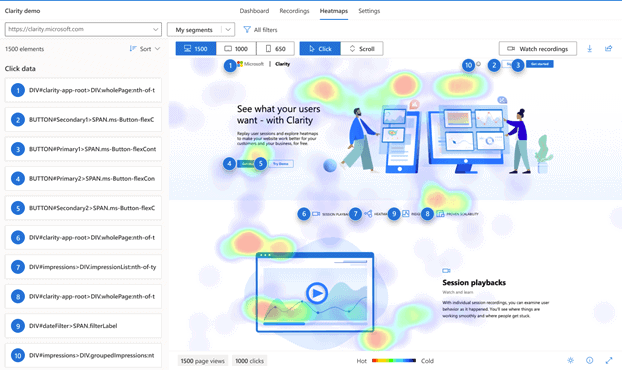The width and height of the screenshot is (622, 370).
Task: Click the download heatmap icon
Action: click(x=589, y=49)
